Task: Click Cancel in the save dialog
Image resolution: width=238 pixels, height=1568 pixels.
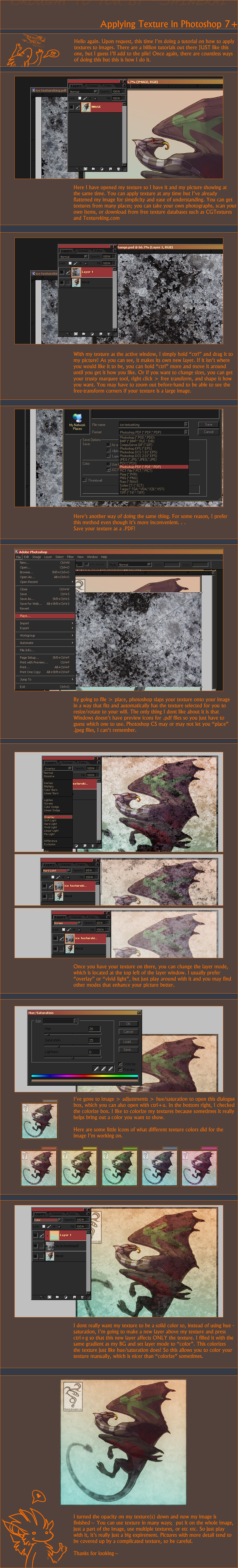Action: (x=208, y=432)
